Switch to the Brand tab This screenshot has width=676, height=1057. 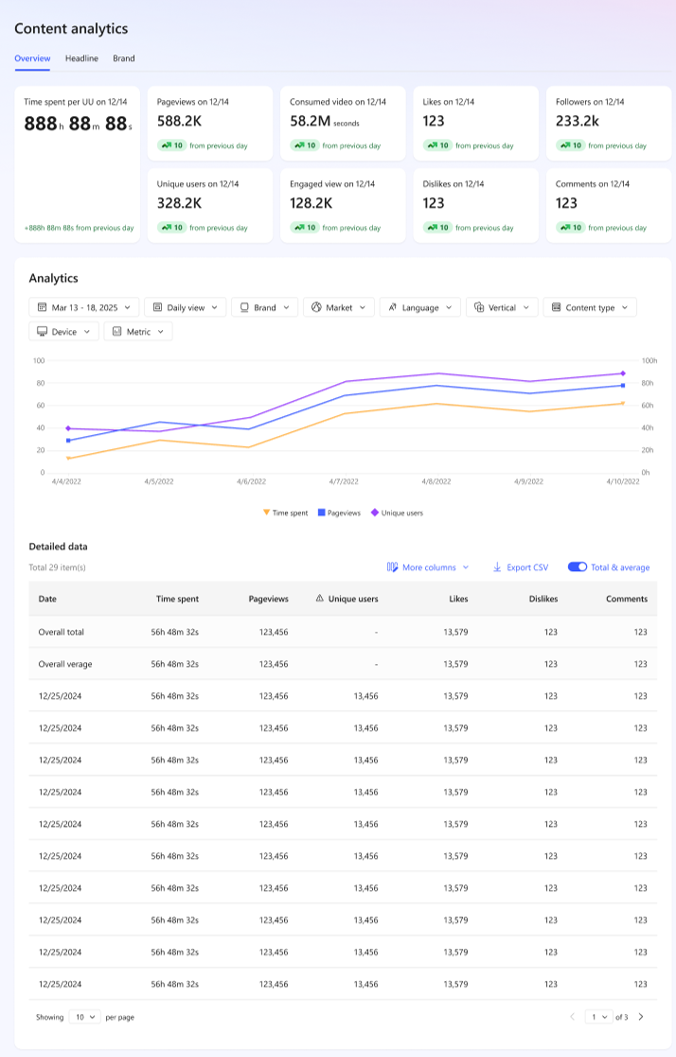[124, 59]
